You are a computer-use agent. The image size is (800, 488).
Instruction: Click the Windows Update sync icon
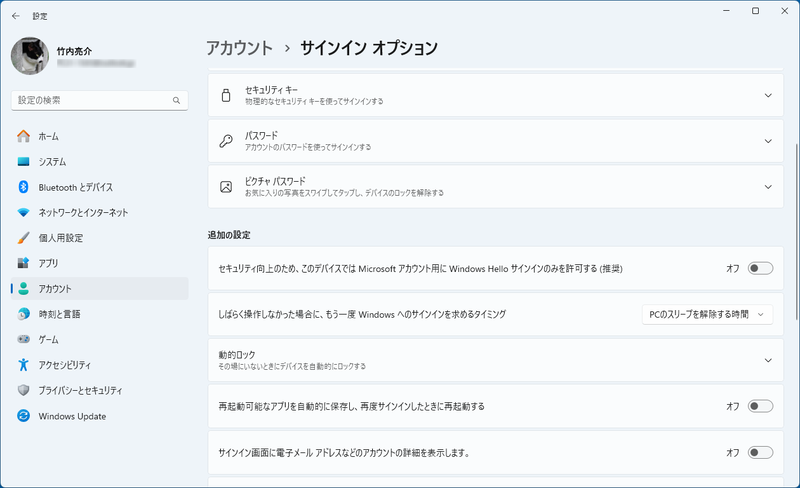[23, 416]
